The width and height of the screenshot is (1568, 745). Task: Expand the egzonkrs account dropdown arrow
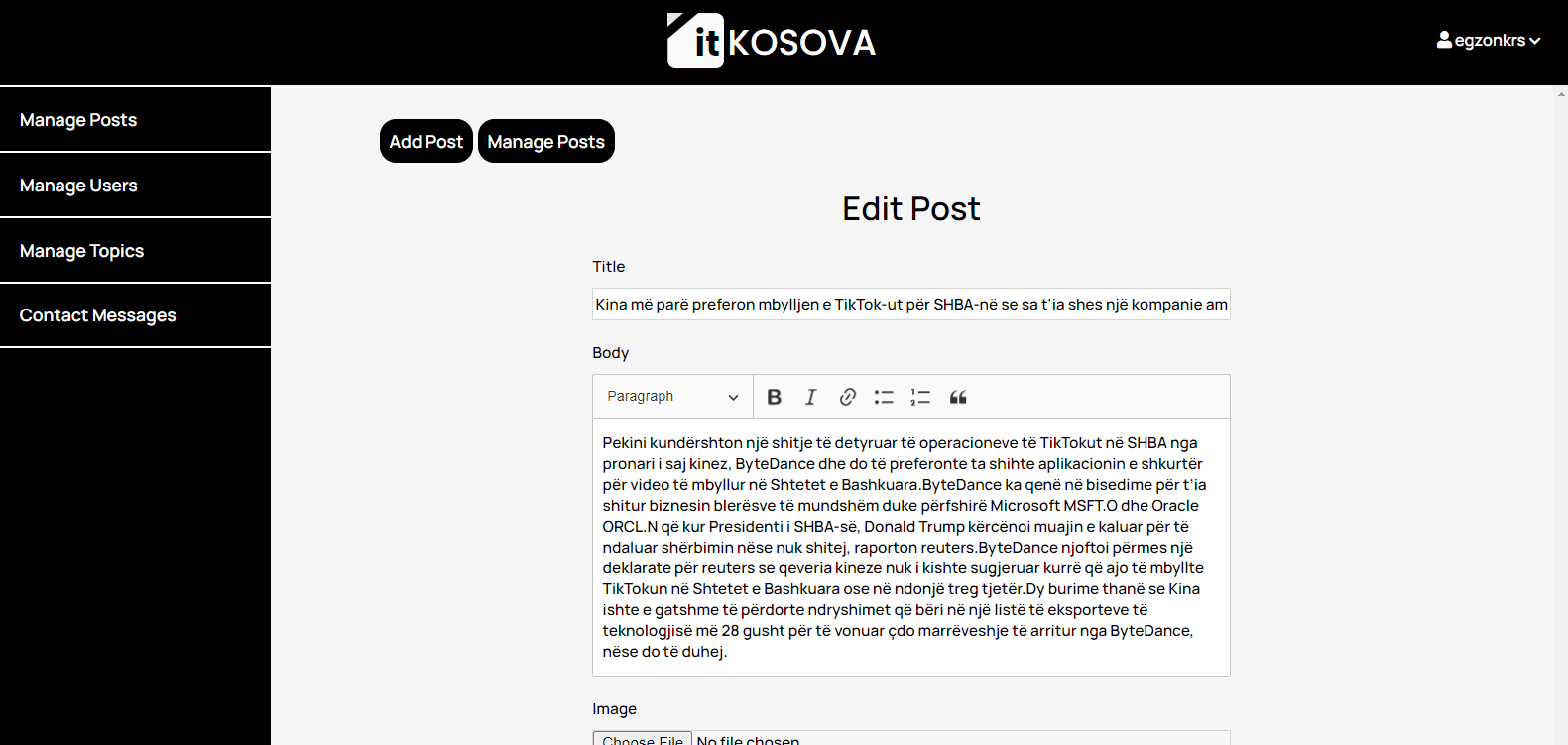[1535, 41]
